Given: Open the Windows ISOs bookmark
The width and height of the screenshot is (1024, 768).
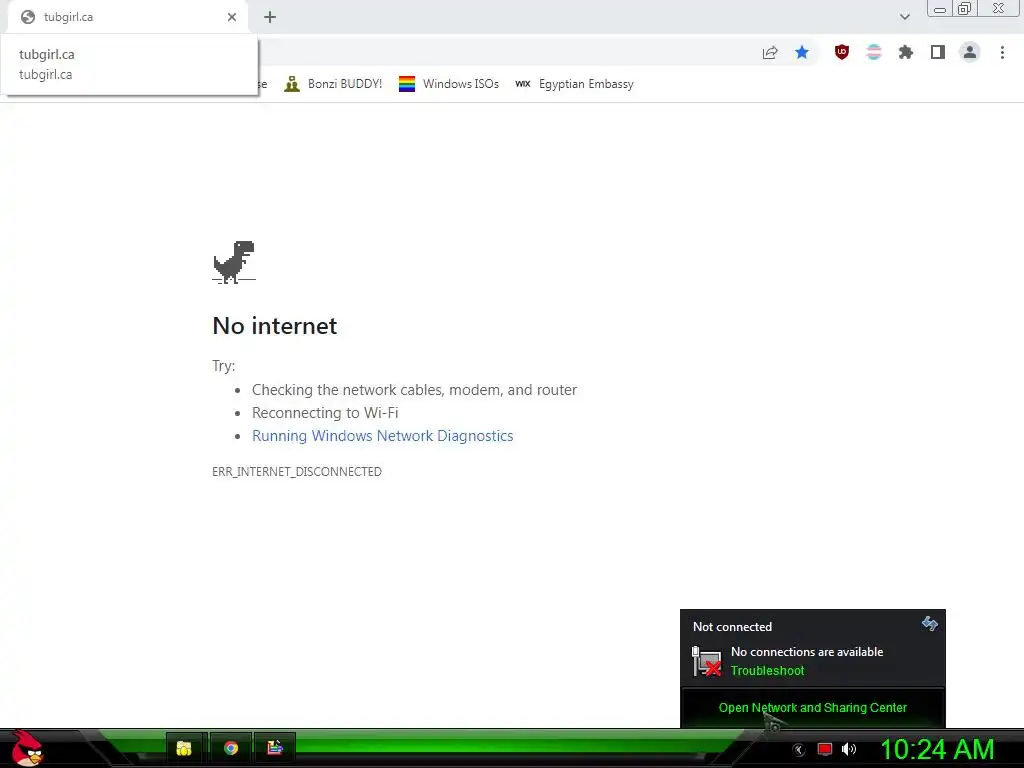Looking at the screenshot, I should (449, 84).
